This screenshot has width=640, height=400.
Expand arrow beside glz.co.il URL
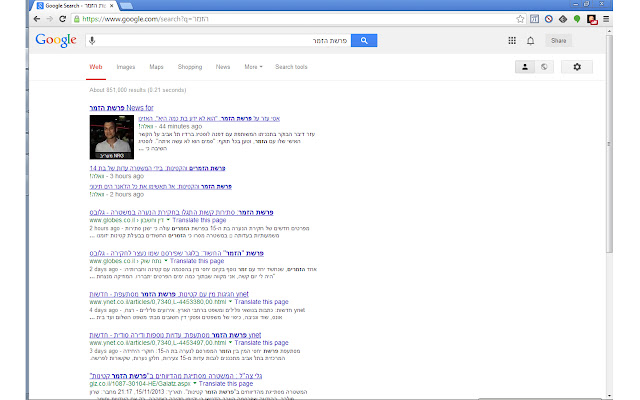click(195, 384)
